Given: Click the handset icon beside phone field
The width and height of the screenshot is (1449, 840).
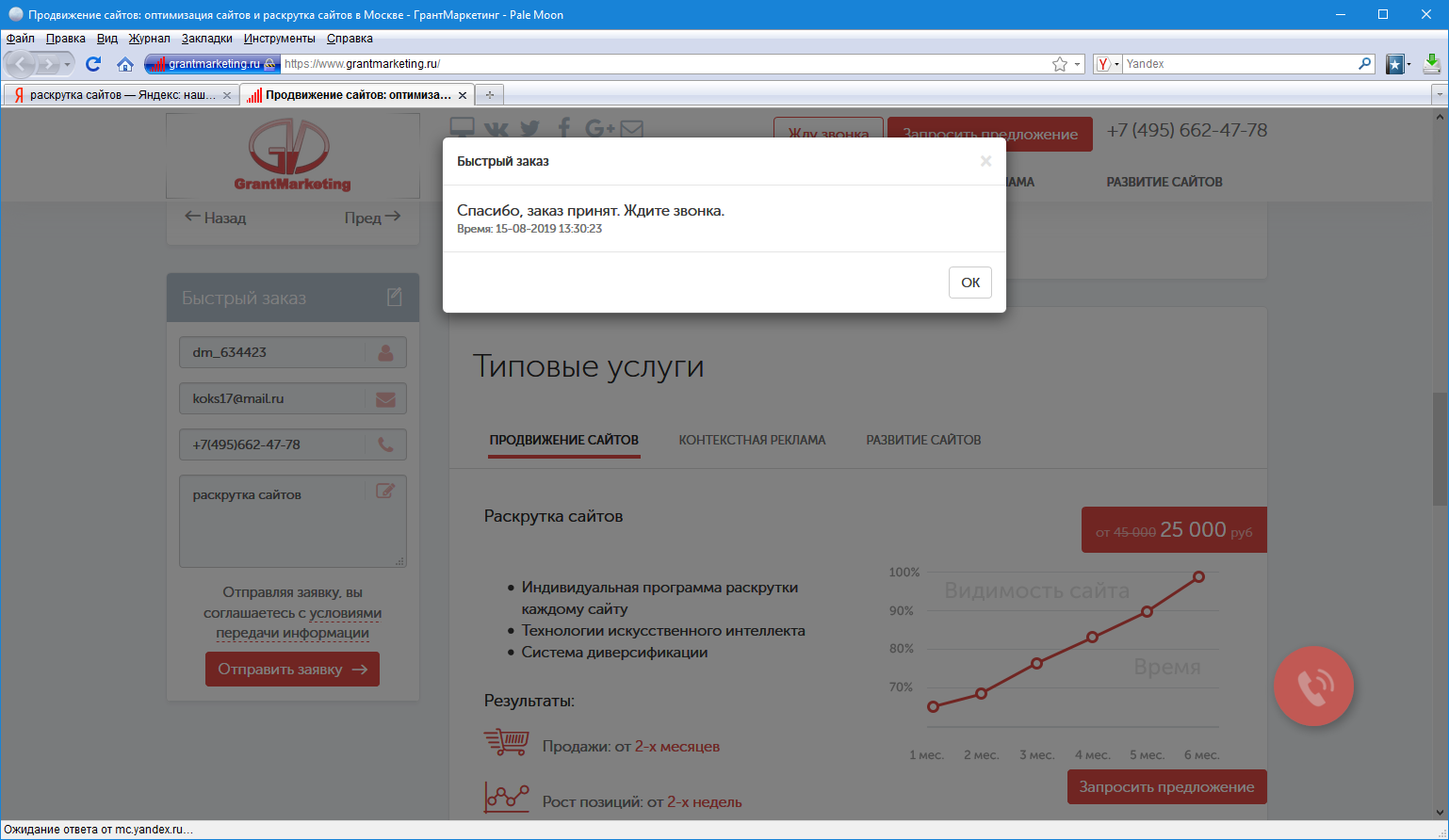Looking at the screenshot, I should (x=385, y=444).
